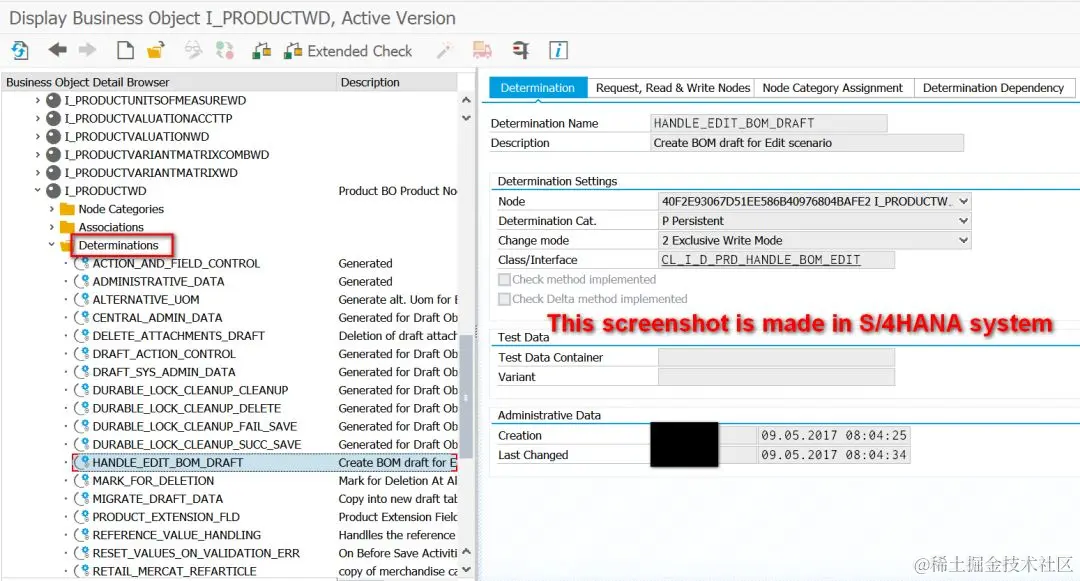This screenshot has width=1080, height=581.
Task: Collapse the Determinations folder
Action: (x=52, y=245)
